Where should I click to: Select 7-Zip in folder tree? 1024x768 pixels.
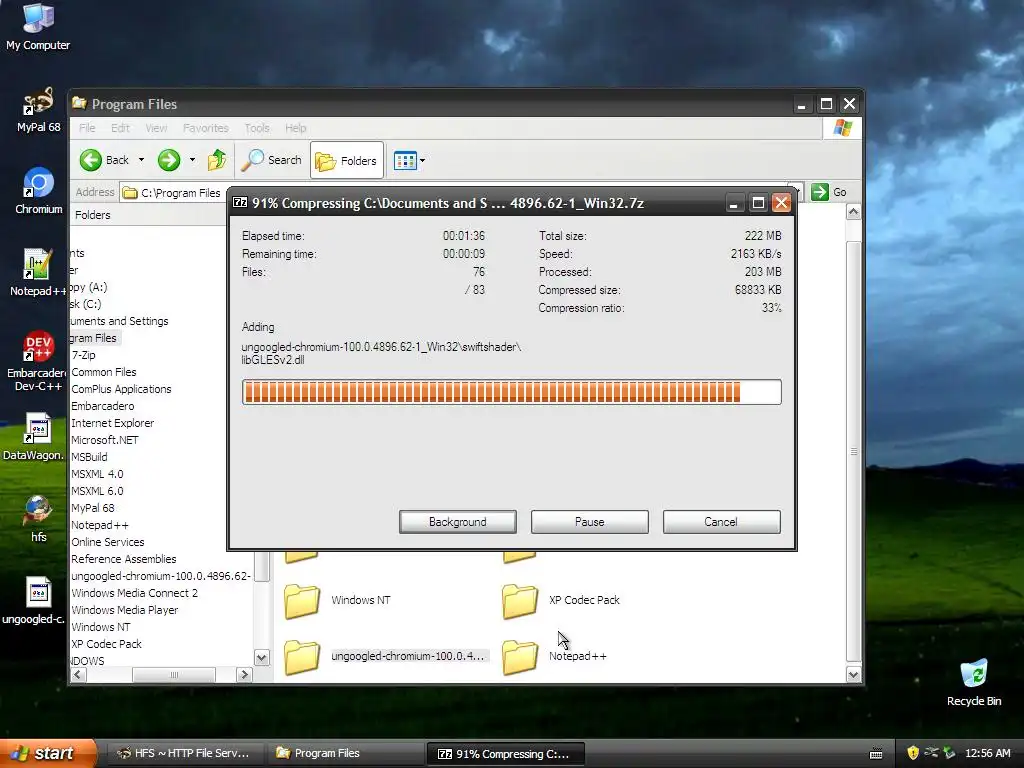[84, 355]
